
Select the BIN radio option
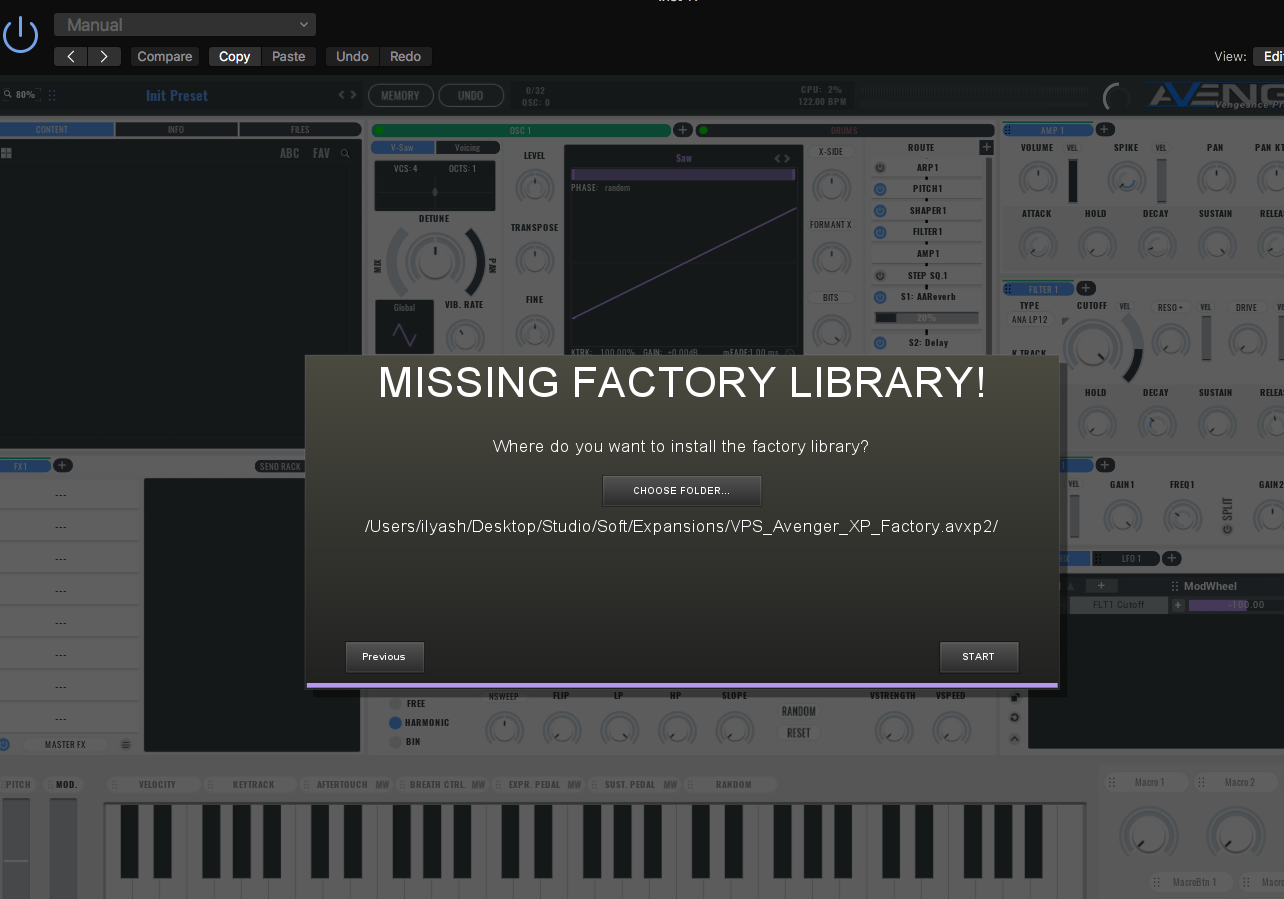pyautogui.click(x=395, y=742)
